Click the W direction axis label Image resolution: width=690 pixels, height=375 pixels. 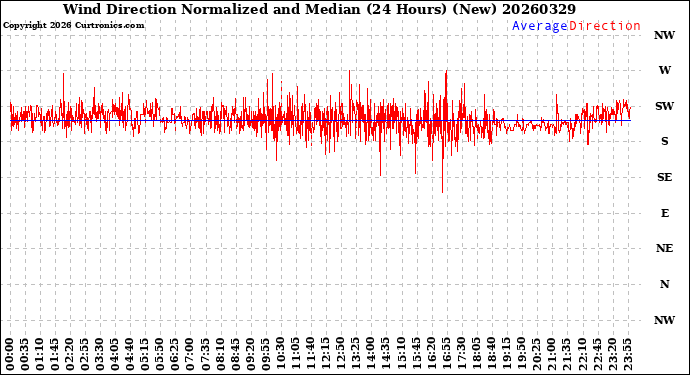664,70
